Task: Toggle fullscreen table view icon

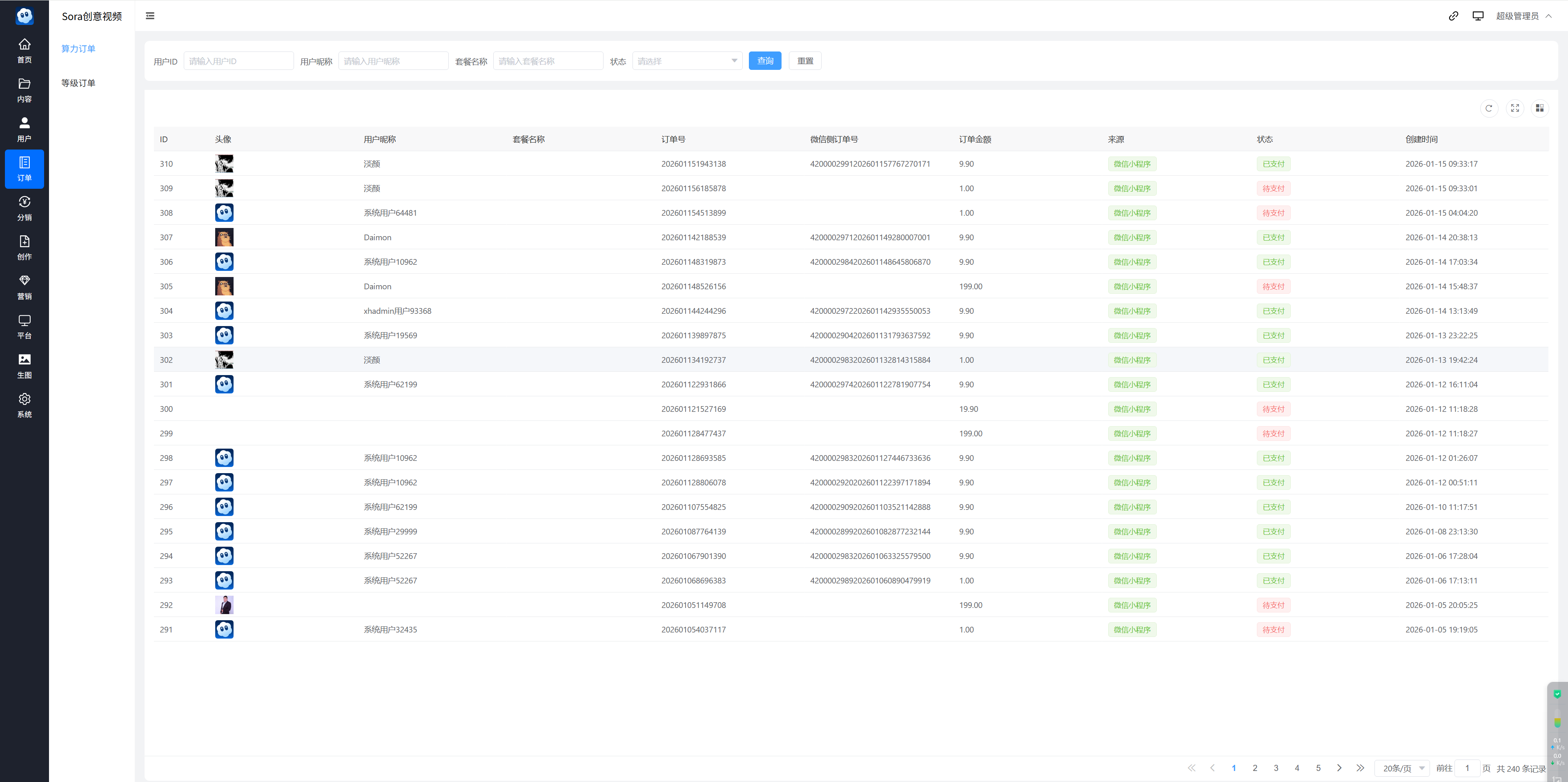Action: coord(1515,108)
